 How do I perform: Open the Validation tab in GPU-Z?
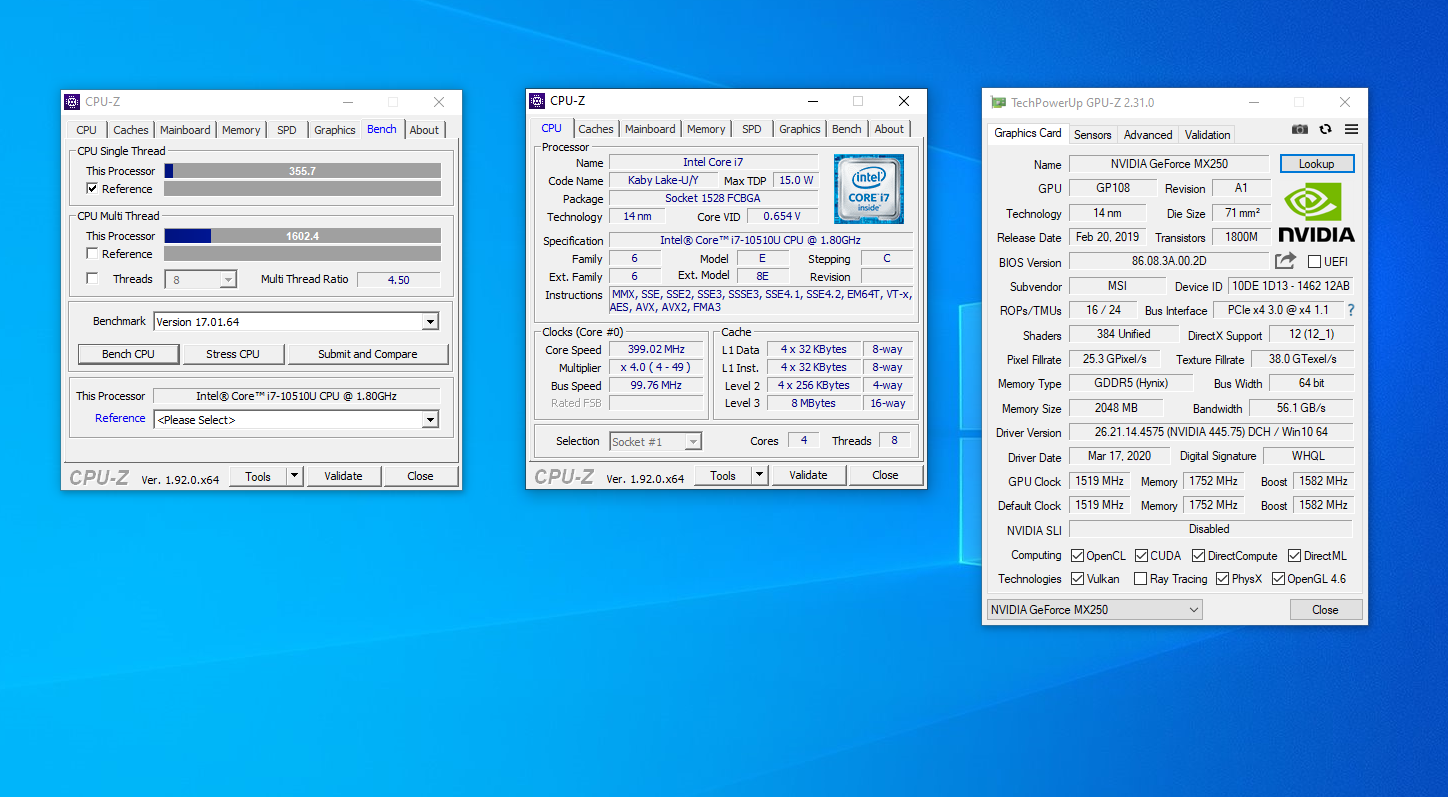pyautogui.click(x=1207, y=135)
